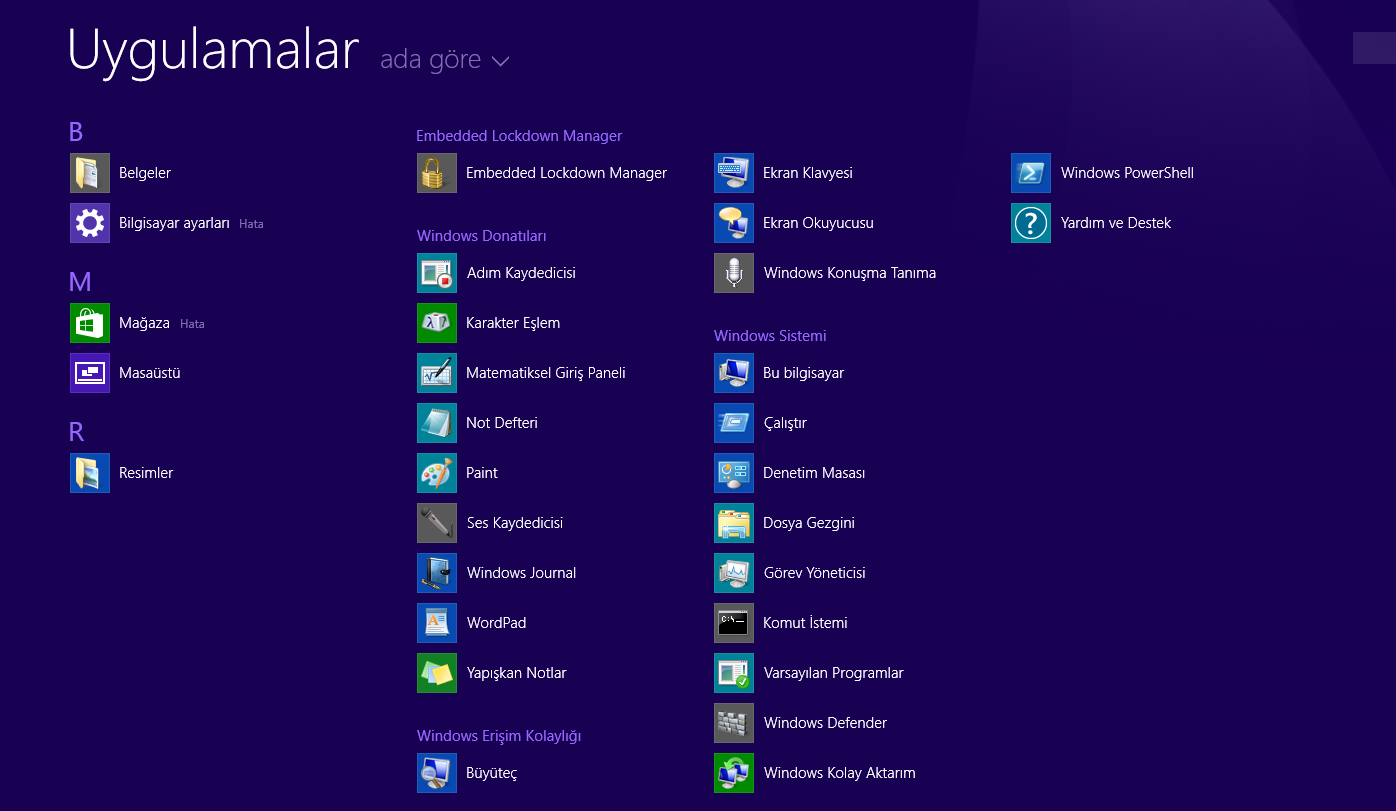The height and width of the screenshot is (811, 1396).
Task: Launch Matematiksel Giriş Paneli icon
Action: pos(437,373)
